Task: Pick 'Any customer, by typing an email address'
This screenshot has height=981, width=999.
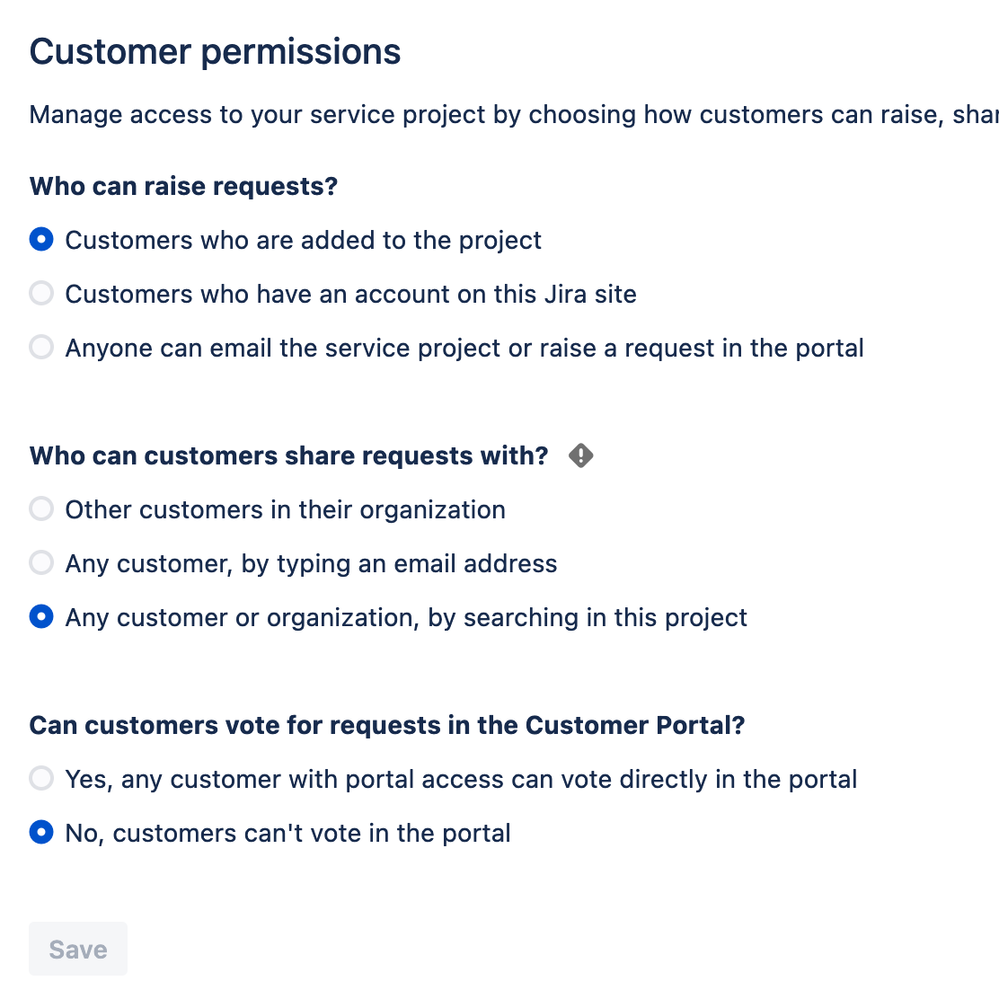Action: click(x=41, y=564)
